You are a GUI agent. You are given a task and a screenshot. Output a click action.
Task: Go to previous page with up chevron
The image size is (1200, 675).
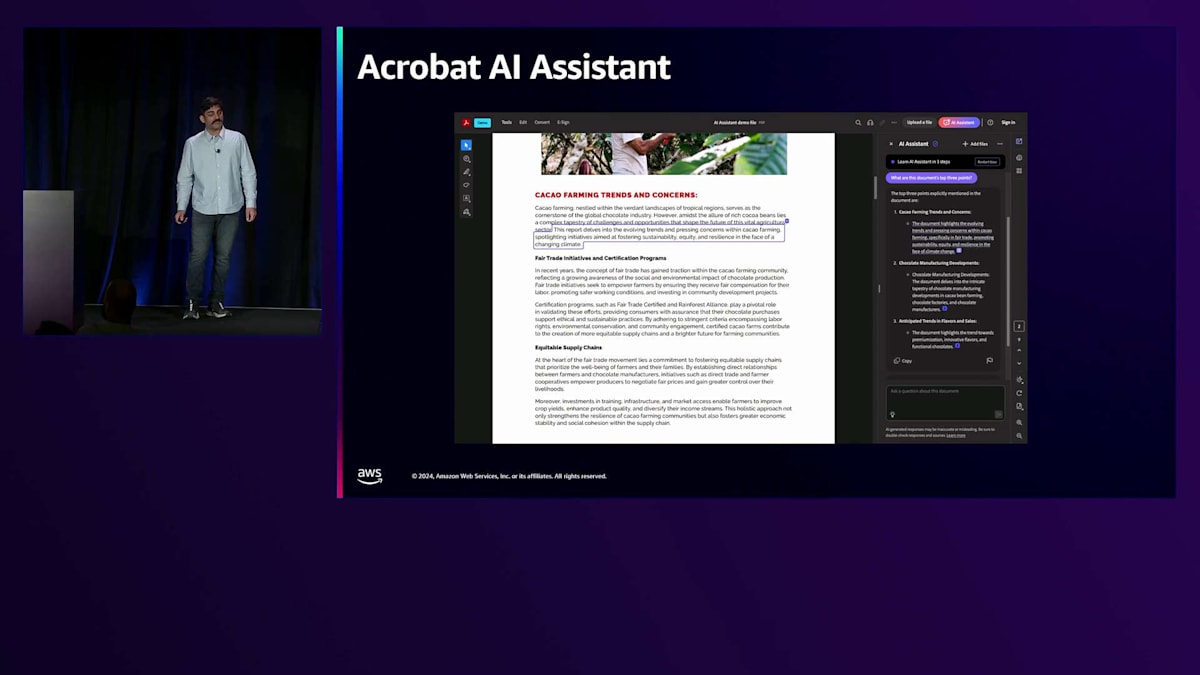point(1019,350)
